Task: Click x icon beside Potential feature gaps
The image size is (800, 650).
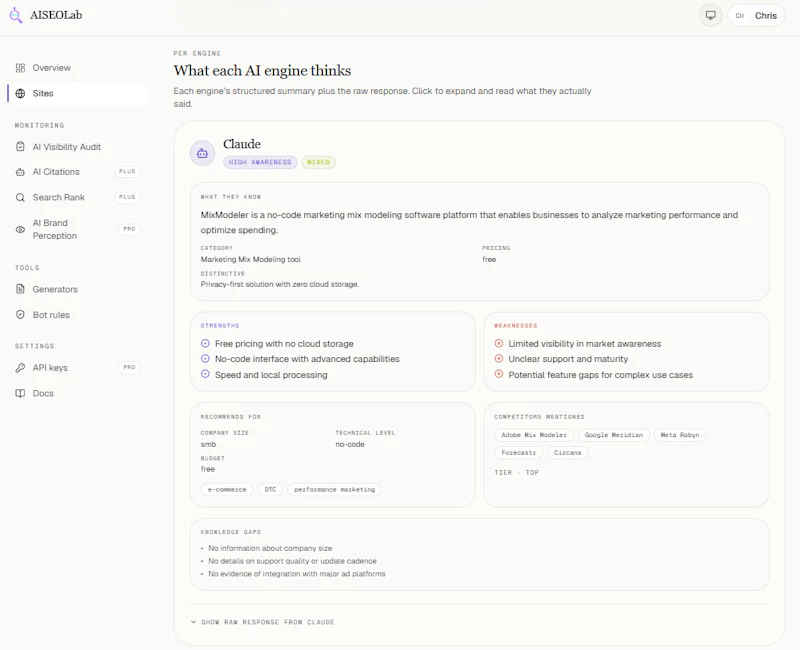Action: point(499,374)
